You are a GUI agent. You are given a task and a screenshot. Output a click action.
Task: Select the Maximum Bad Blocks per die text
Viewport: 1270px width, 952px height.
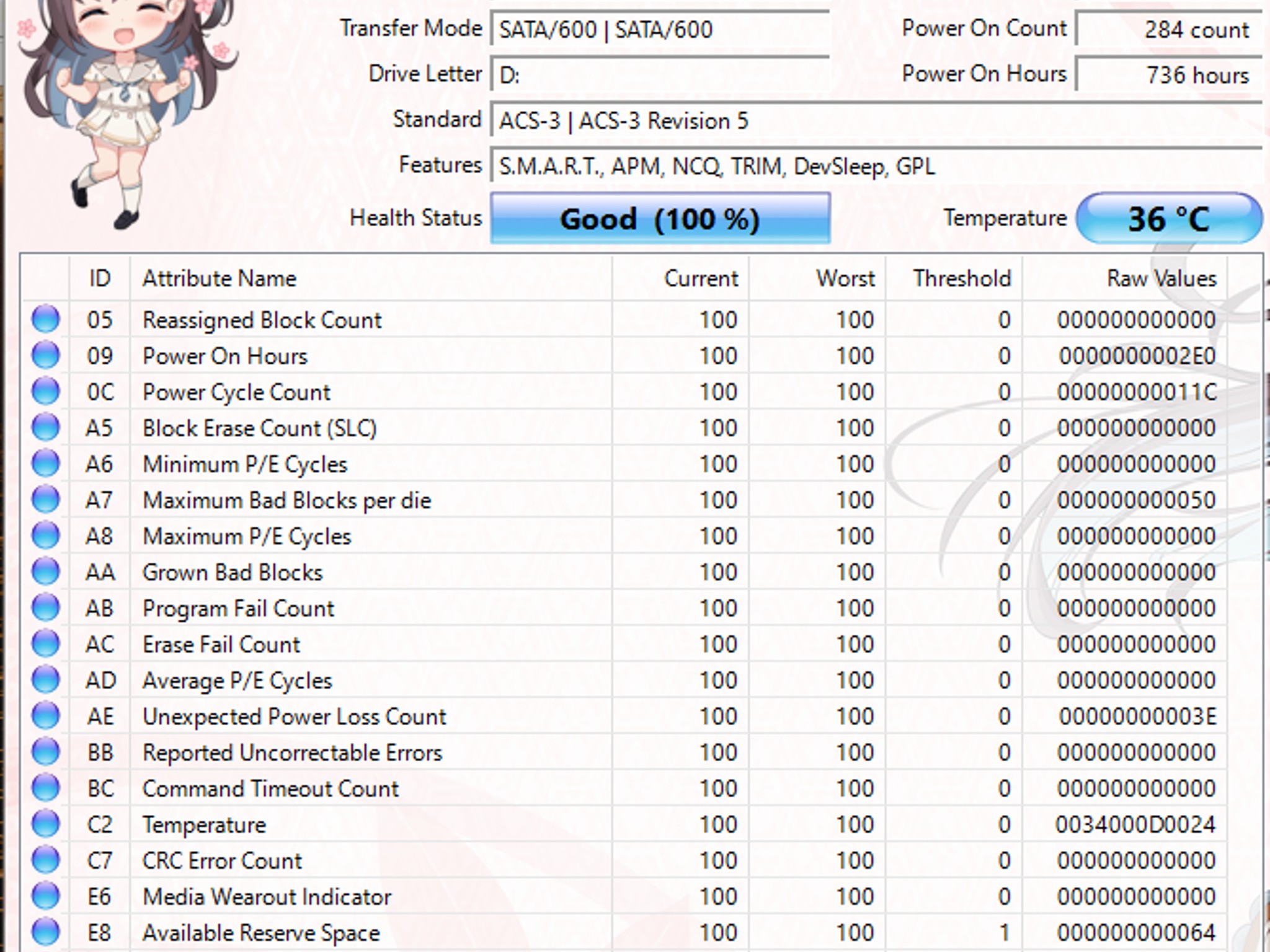click(x=286, y=500)
